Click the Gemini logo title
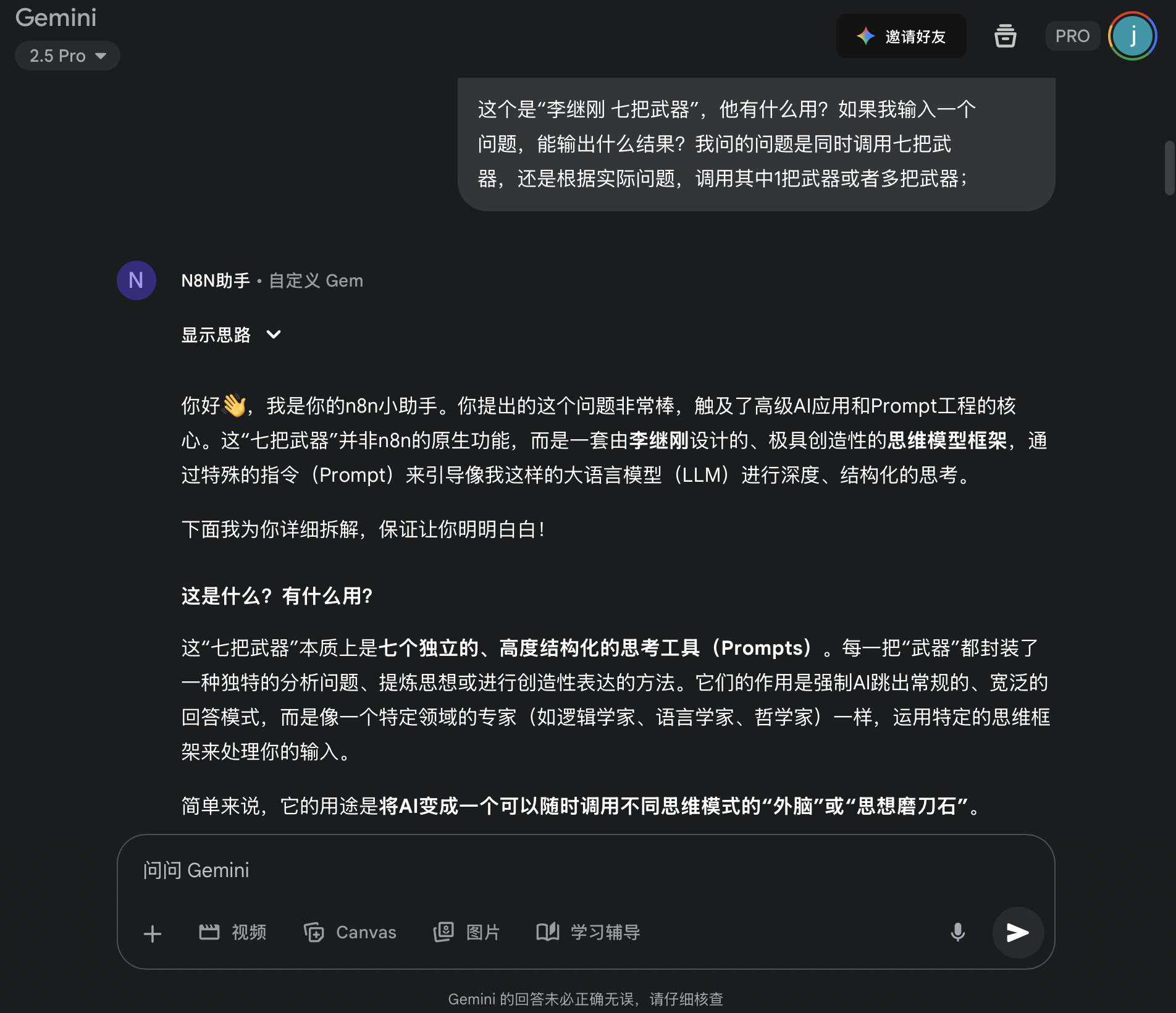 pos(56,17)
